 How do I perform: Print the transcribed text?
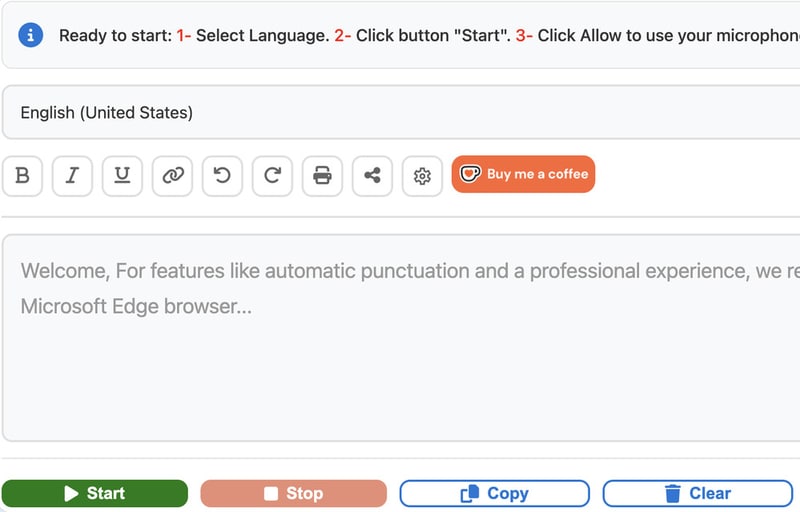(322, 176)
